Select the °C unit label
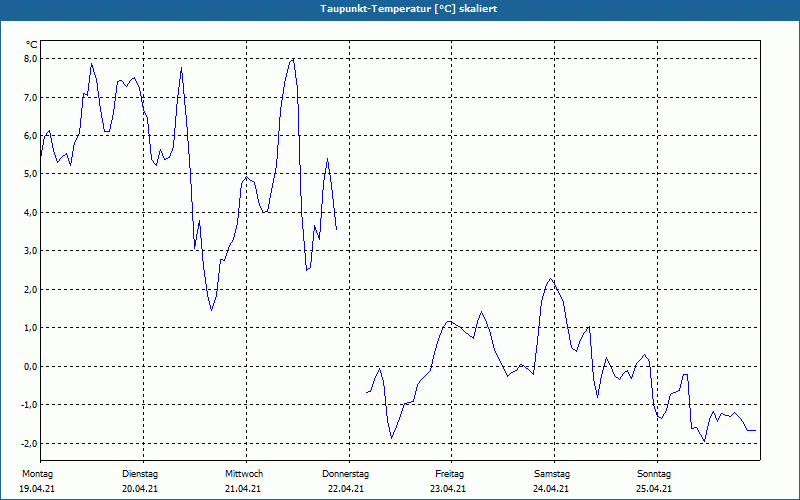This screenshot has width=800, height=500. click(32, 45)
